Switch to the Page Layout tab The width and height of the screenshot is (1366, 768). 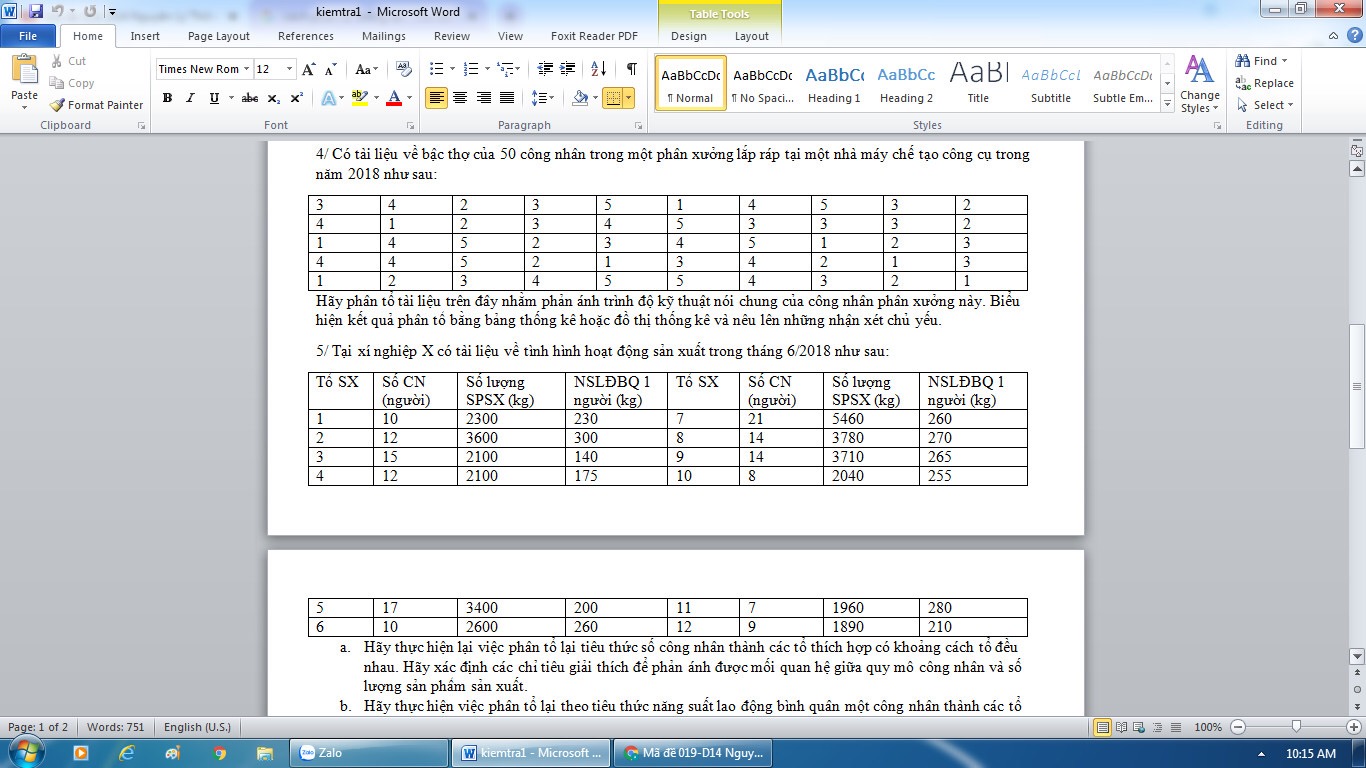click(219, 36)
